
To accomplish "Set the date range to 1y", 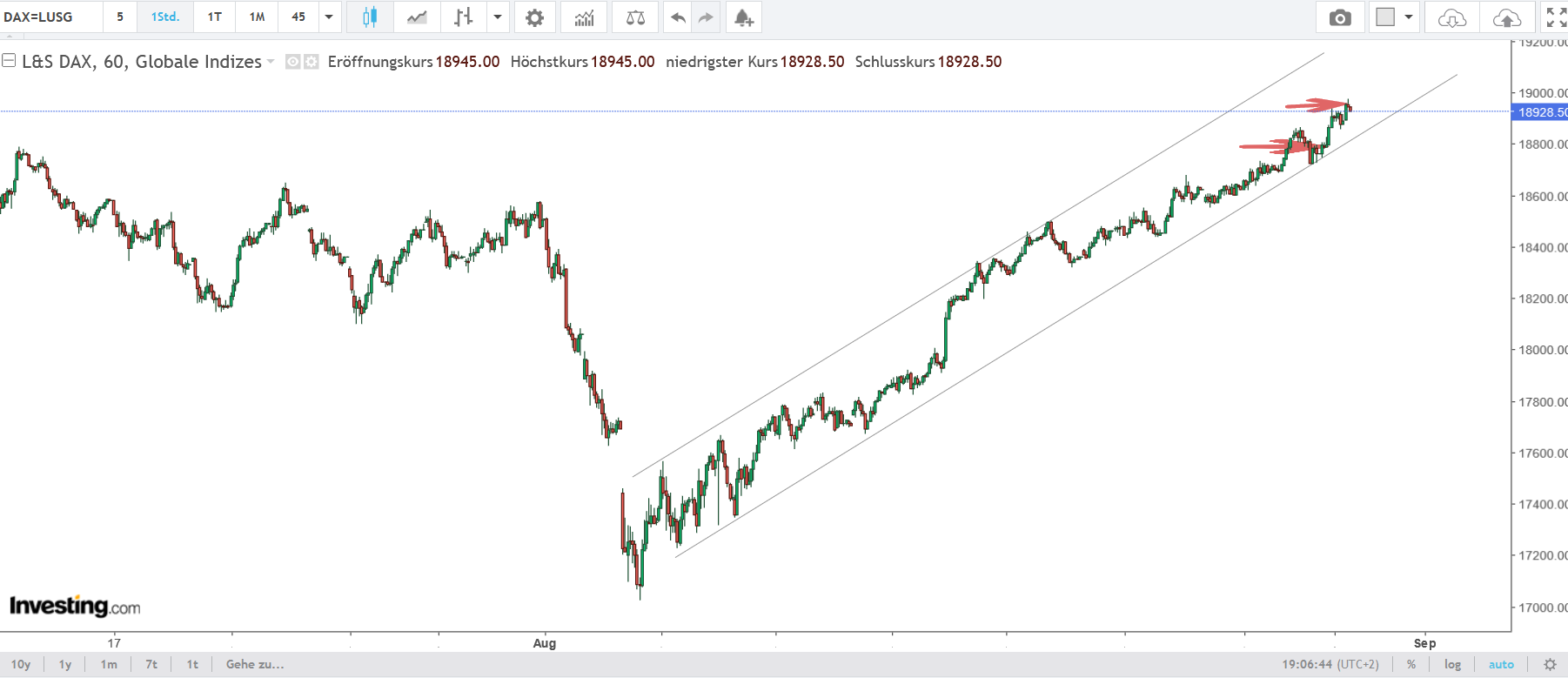I will 65,664.
